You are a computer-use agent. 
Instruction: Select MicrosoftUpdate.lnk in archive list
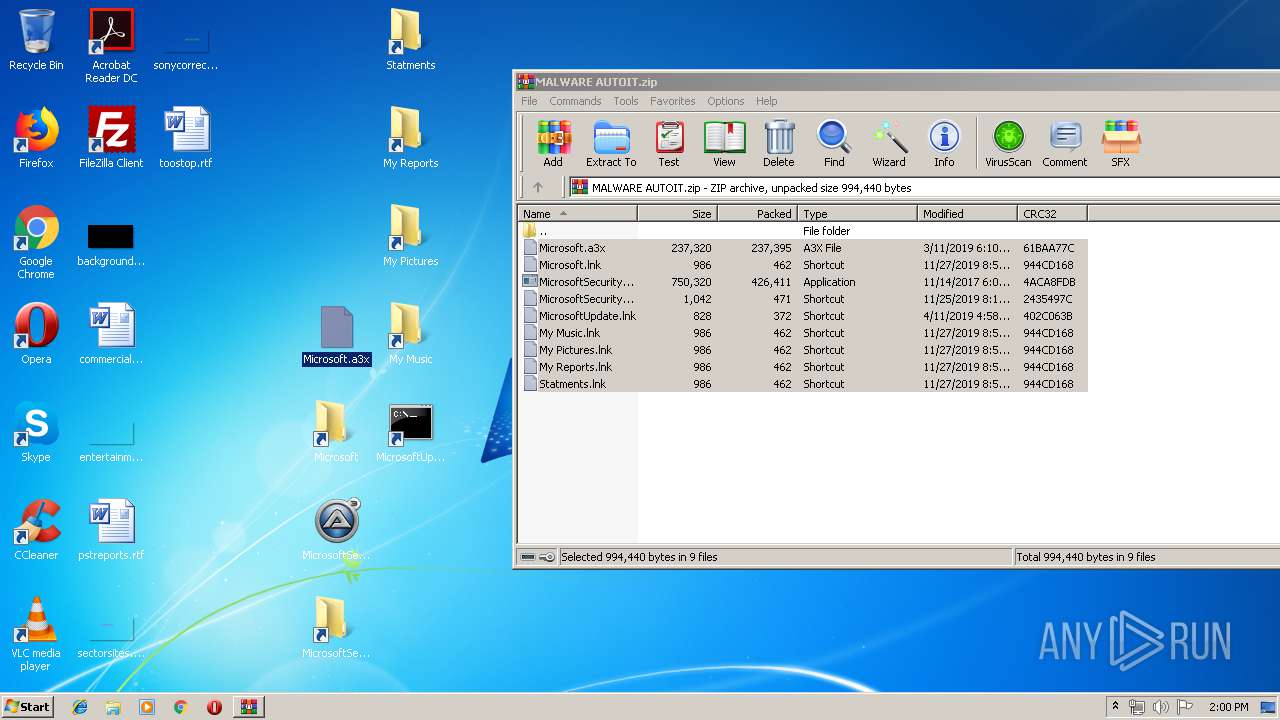[803, 316]
